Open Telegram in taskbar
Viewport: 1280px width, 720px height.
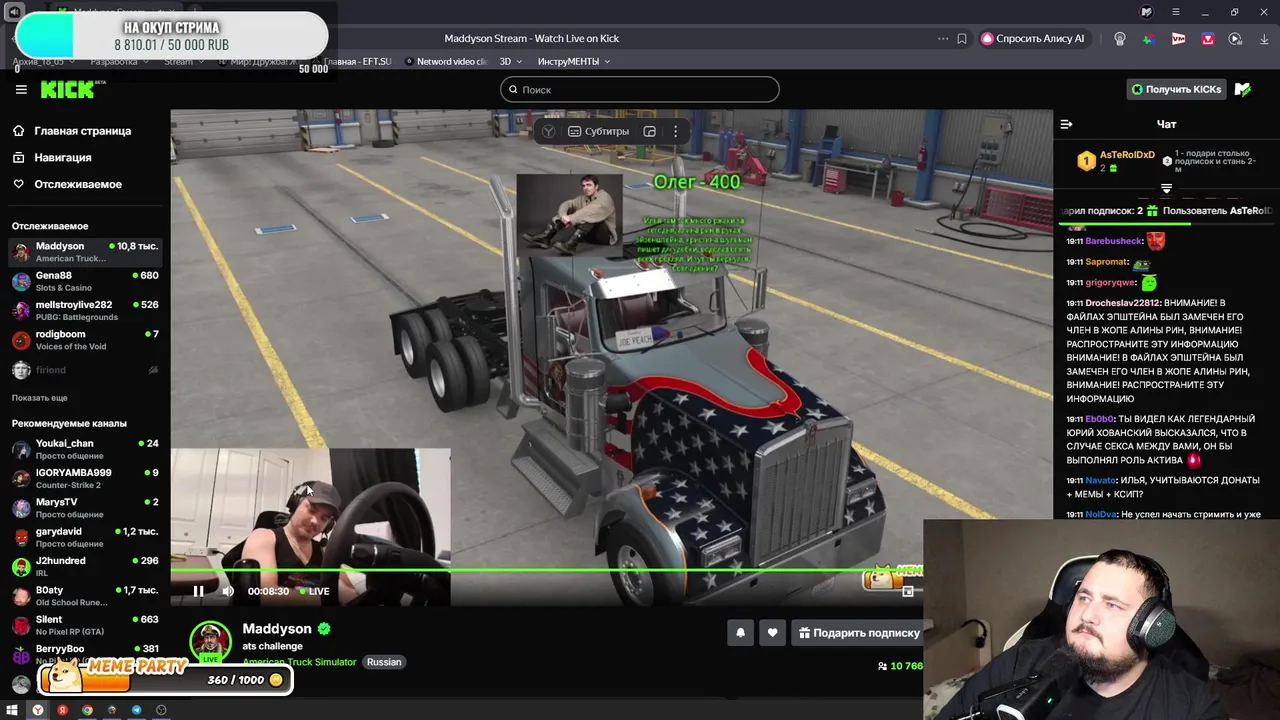136,710
